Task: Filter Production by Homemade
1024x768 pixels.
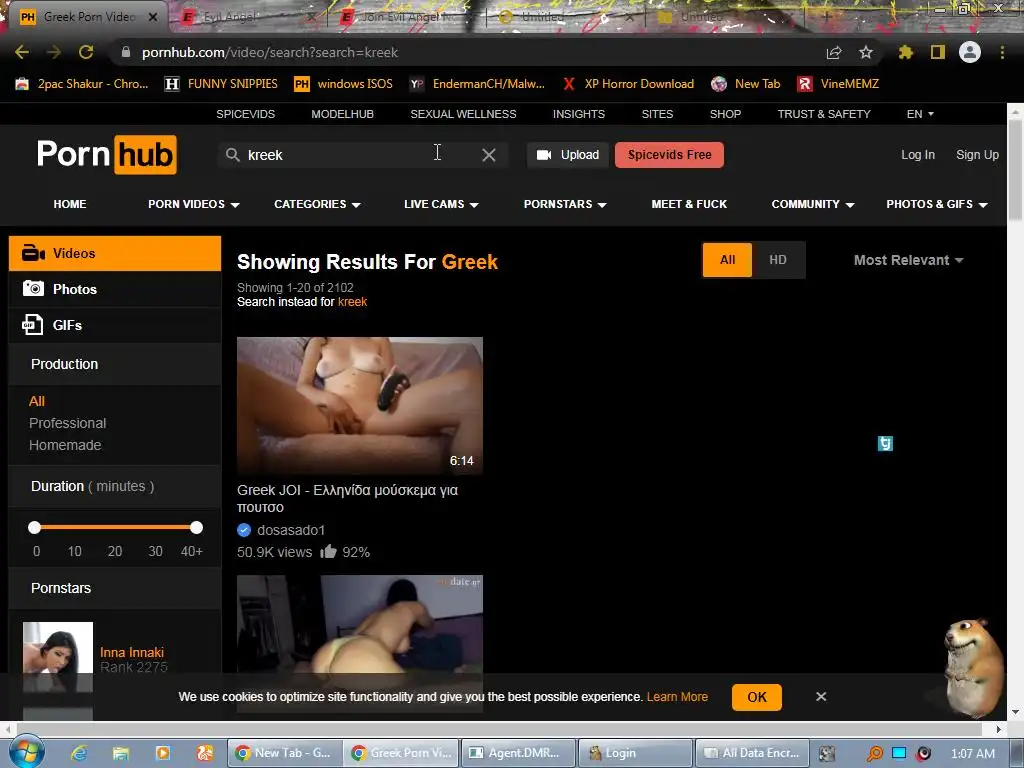Action: 65,445
